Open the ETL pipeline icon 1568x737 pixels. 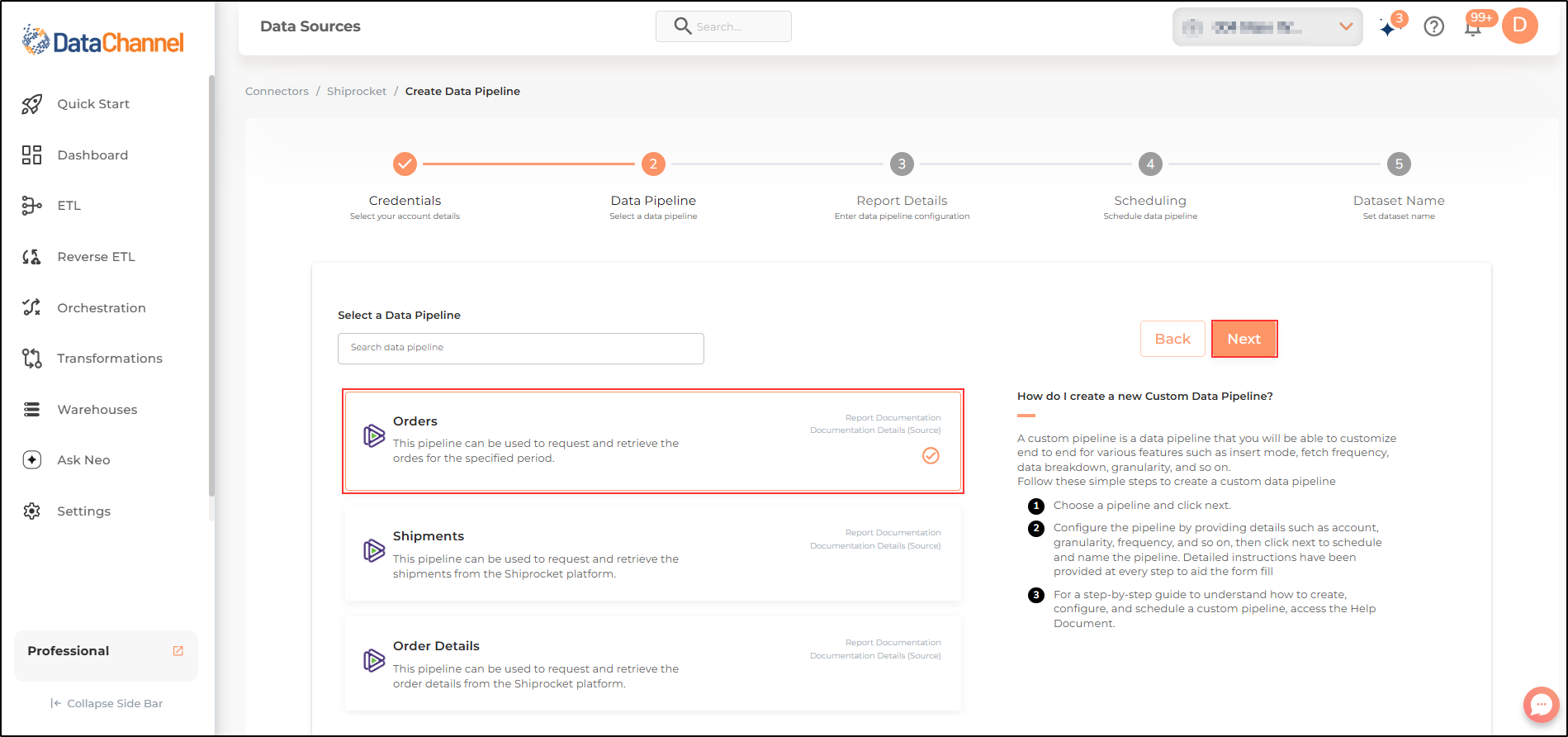pos(31,206)
